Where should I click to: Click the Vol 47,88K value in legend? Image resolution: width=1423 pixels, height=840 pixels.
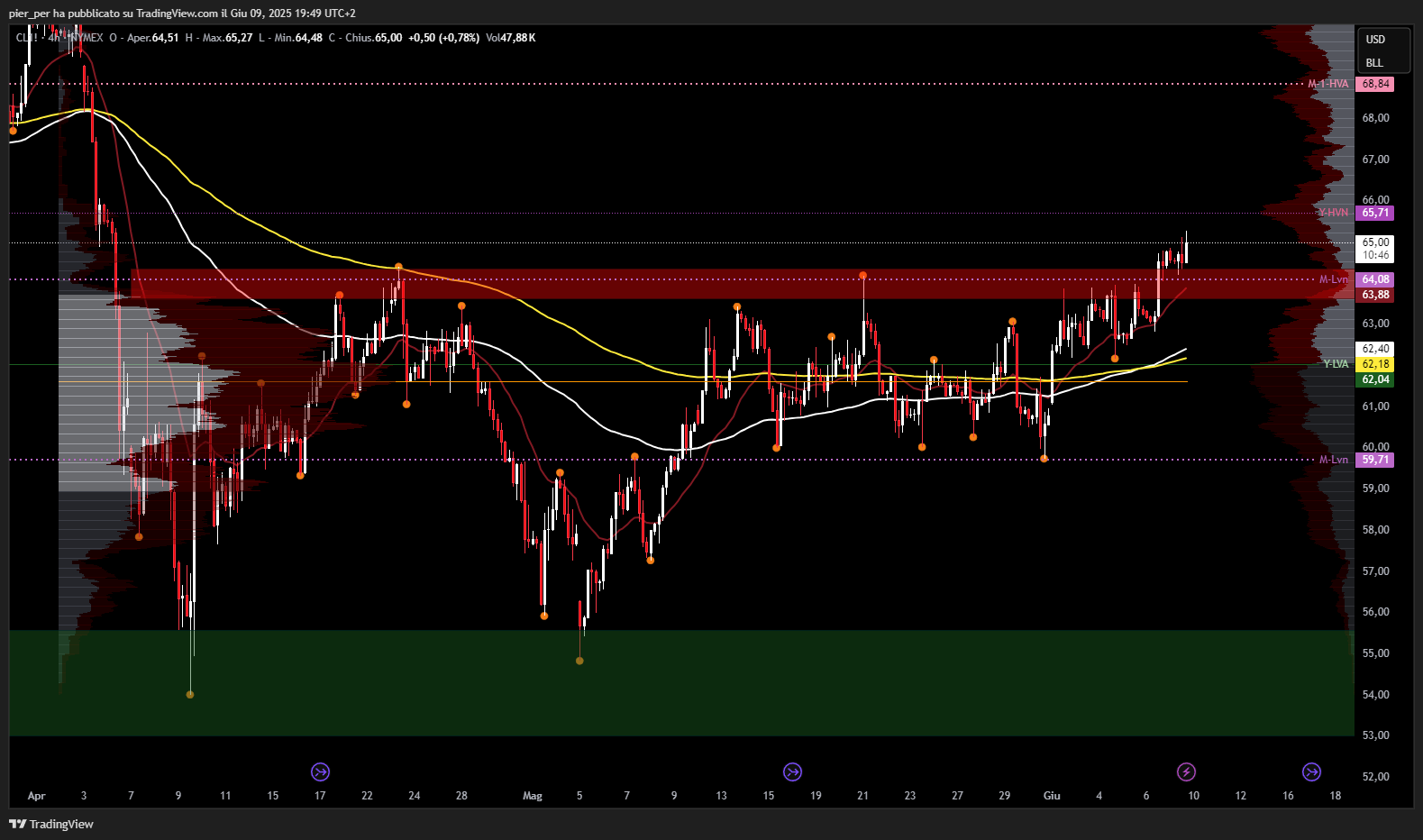tap(511, 38)
